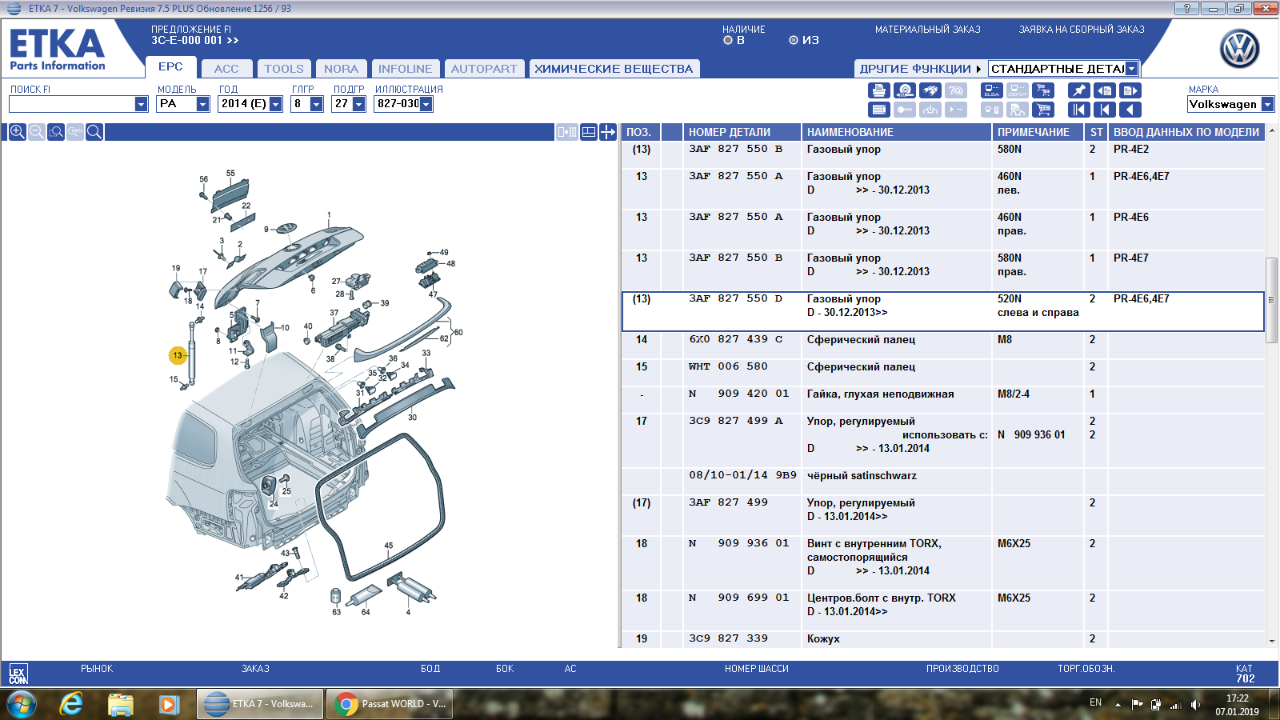1280x720 pixels.
Task: Select part row 3AF 827 550 D
Action: 942,311
